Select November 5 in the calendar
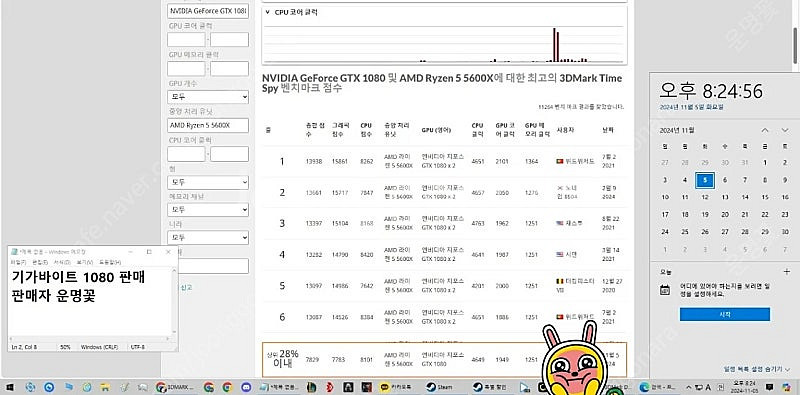Image resolution: width=800 pixels, height=395 pixels. point(705,180)
